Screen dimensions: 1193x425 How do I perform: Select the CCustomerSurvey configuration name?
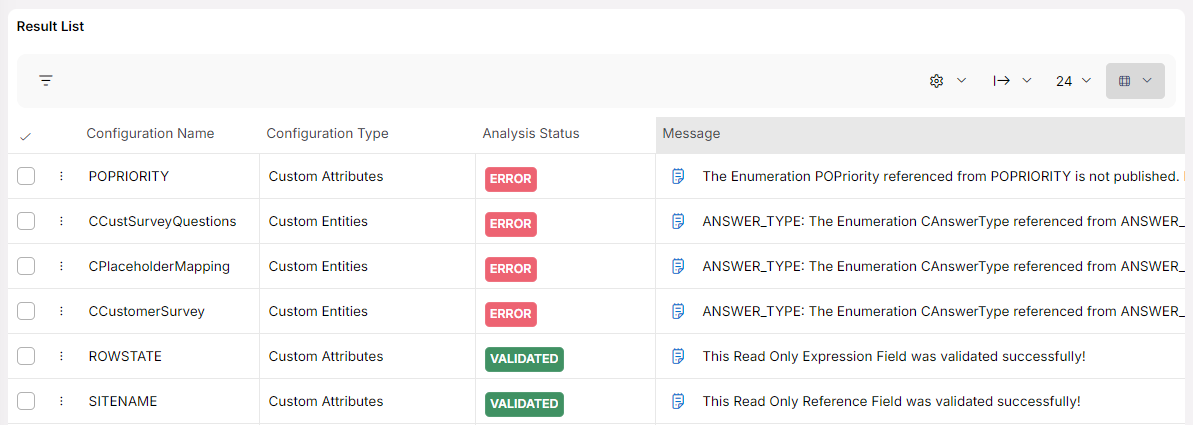click(x=146, y=311)
